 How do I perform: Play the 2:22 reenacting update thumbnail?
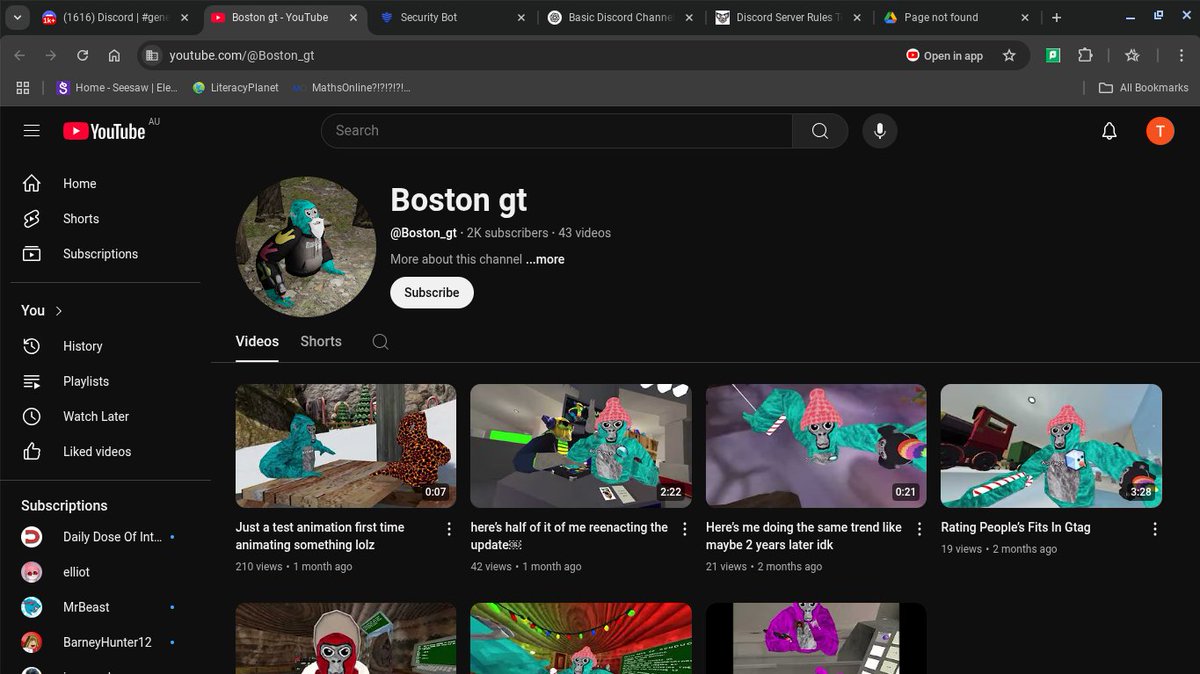point(581,446)
